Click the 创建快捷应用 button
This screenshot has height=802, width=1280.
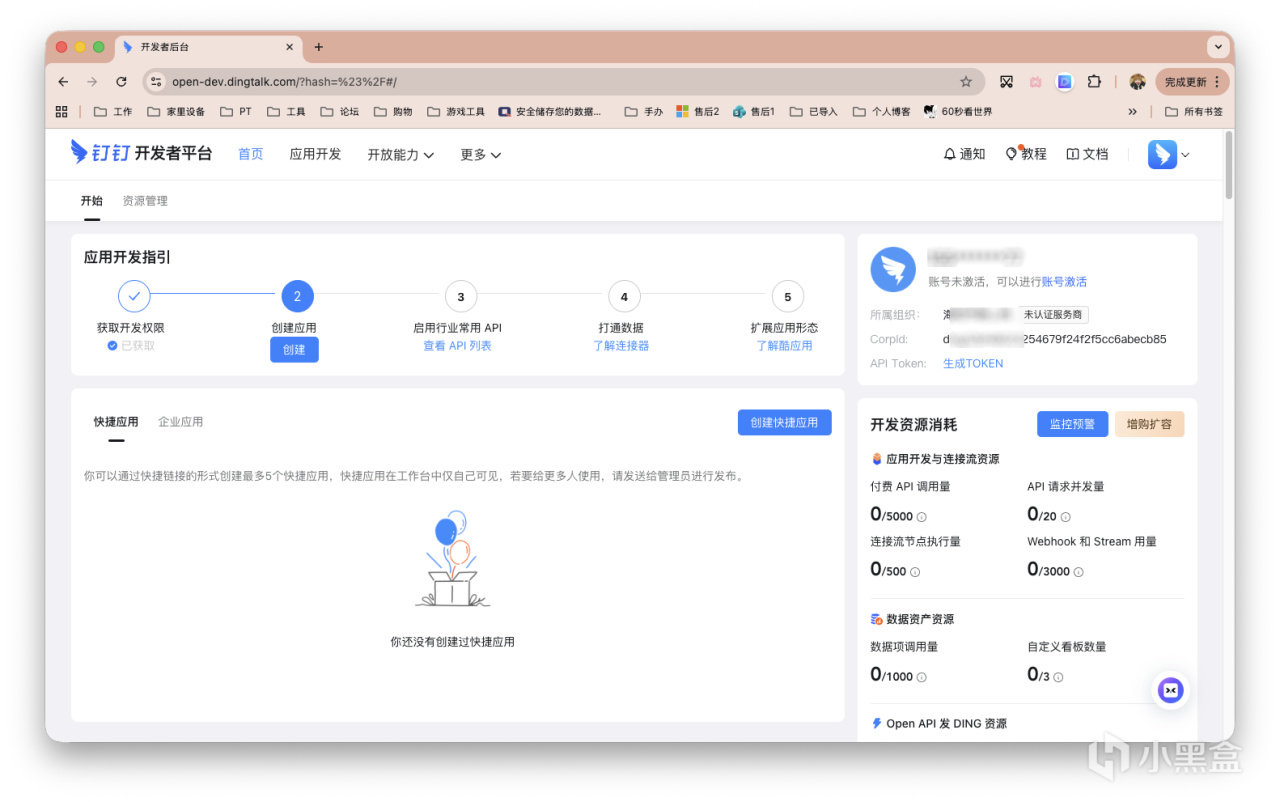coord(785,423)
